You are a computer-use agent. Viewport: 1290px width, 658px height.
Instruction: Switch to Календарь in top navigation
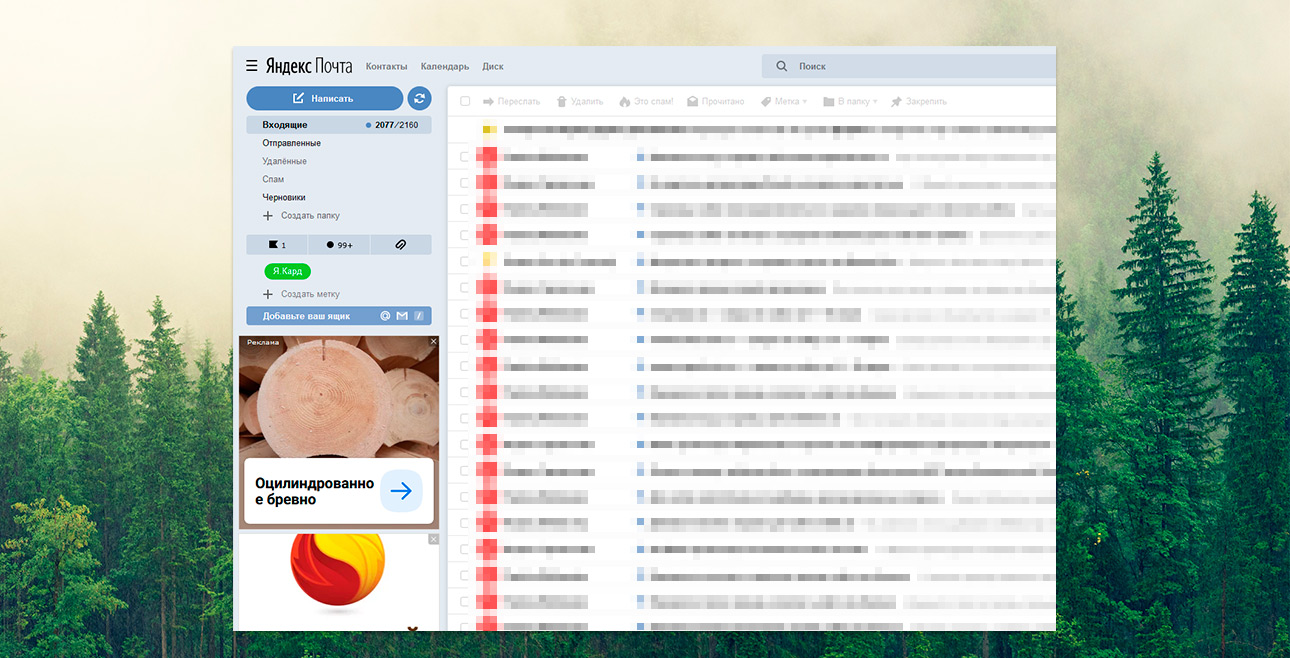coord(444,67)
